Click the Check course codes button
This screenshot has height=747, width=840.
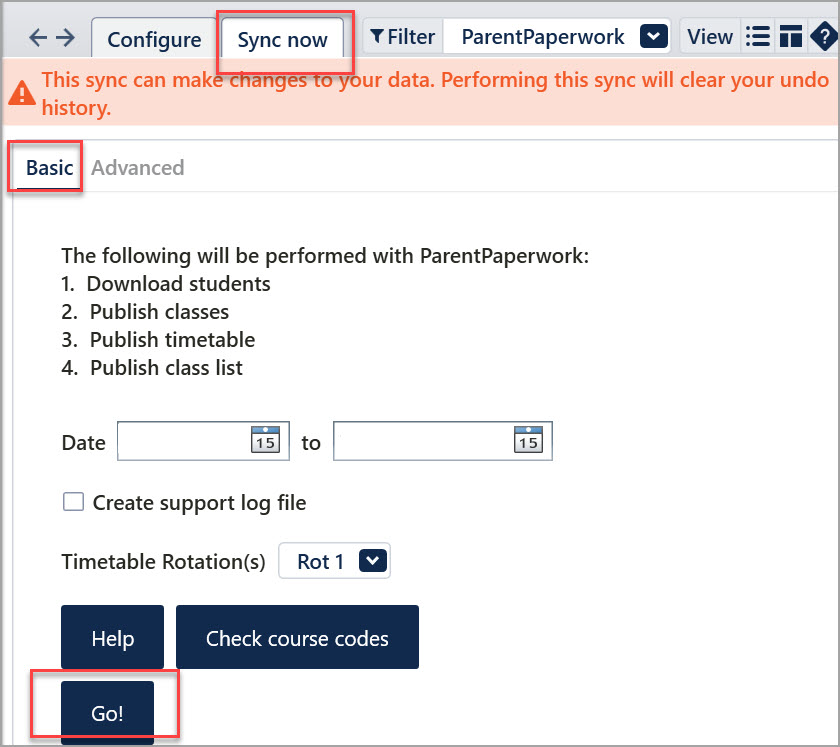point(297,637)
